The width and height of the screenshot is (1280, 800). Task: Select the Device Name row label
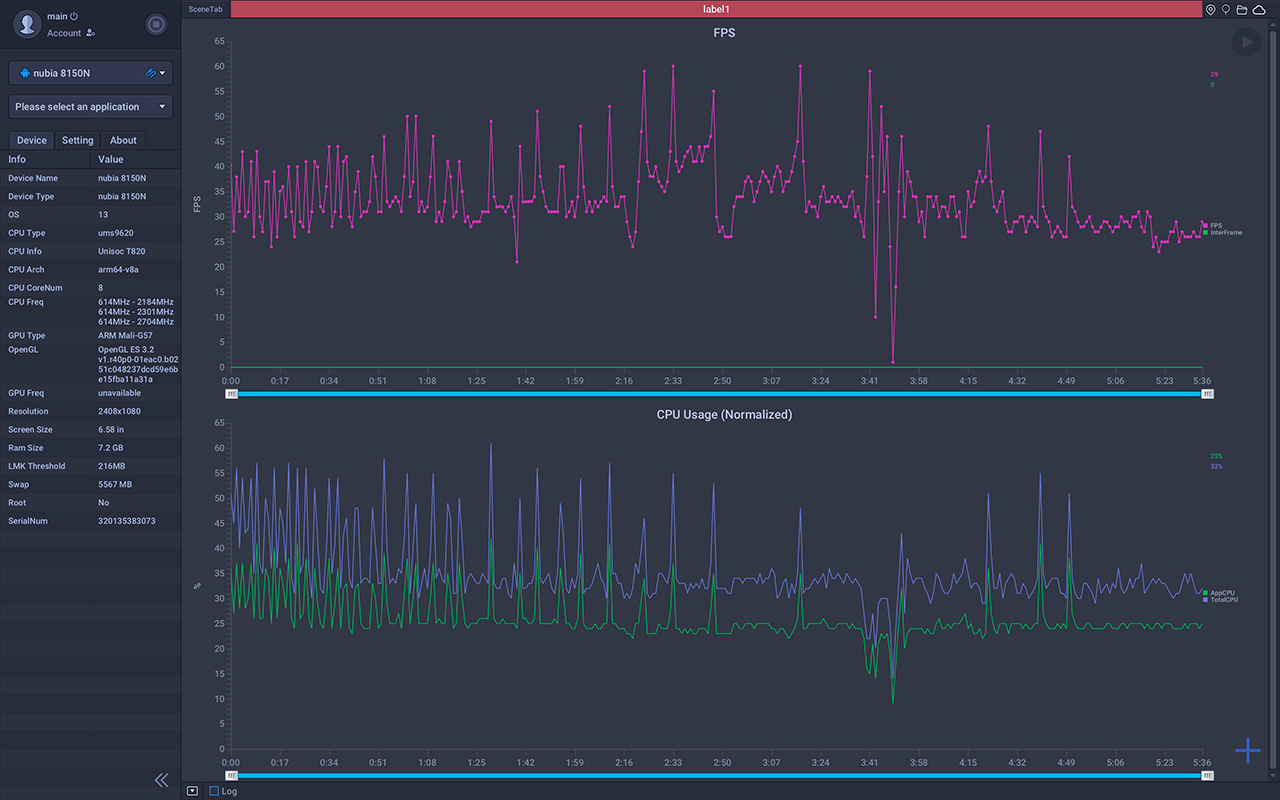(33, 178)
